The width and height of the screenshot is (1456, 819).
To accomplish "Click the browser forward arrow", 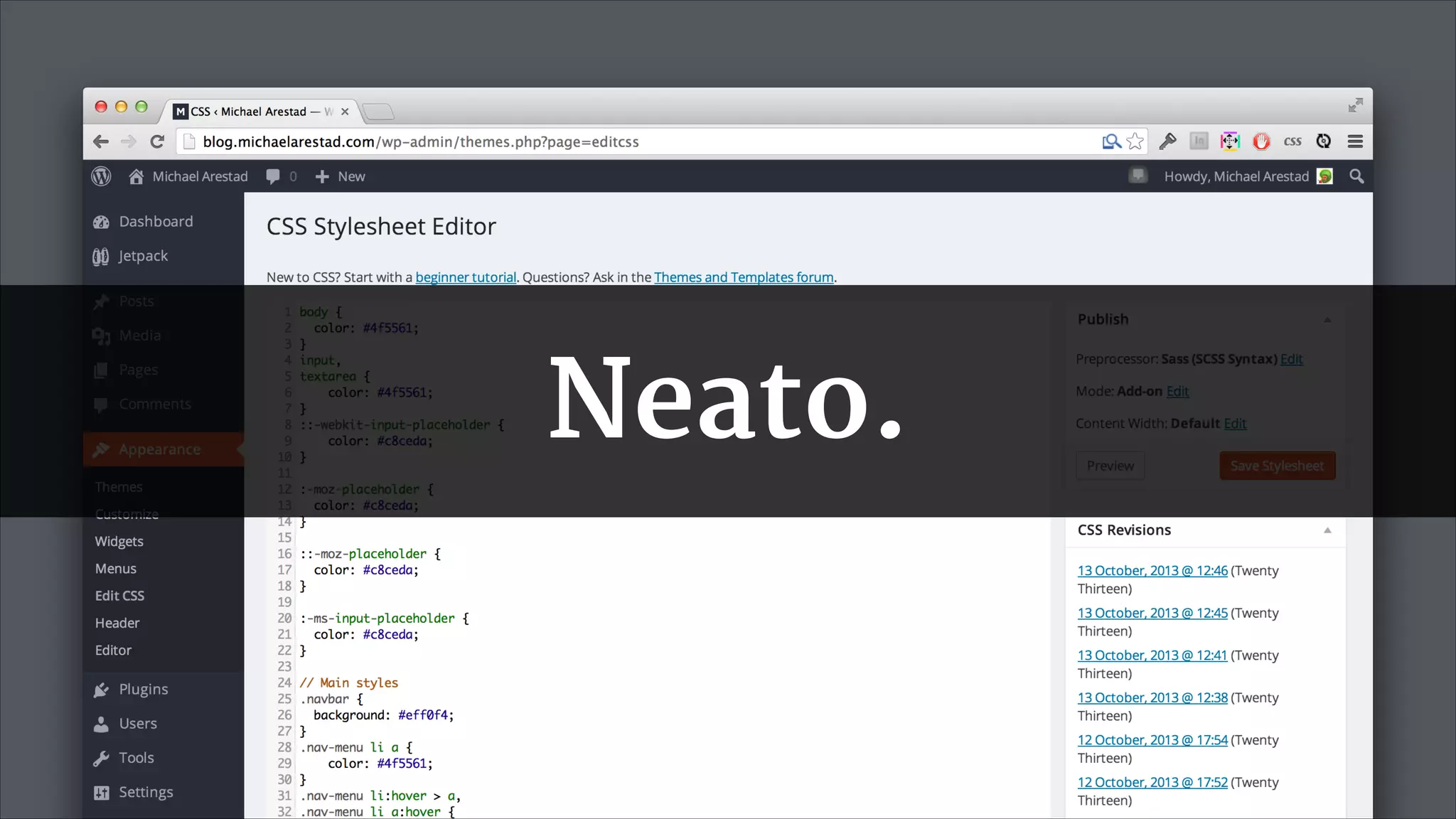I will coord(129,141).
